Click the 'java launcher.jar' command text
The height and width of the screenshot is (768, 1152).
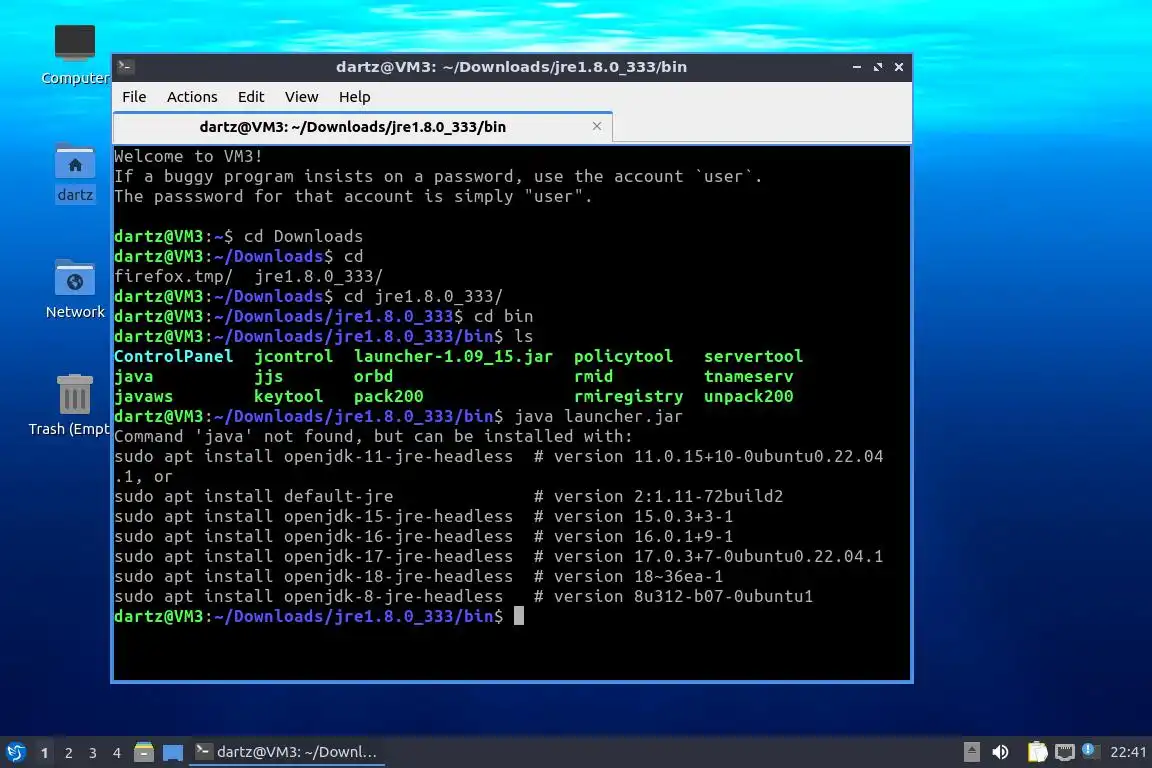pos(598,417)
